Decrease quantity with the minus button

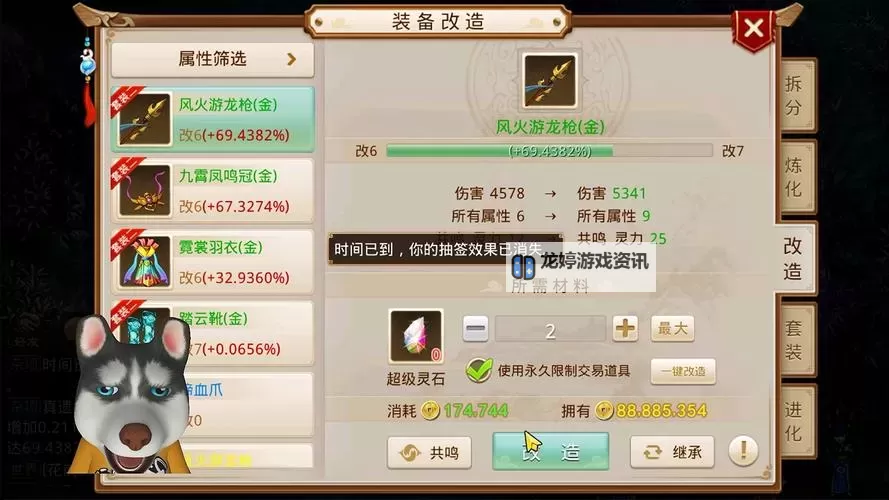[475, 328]
